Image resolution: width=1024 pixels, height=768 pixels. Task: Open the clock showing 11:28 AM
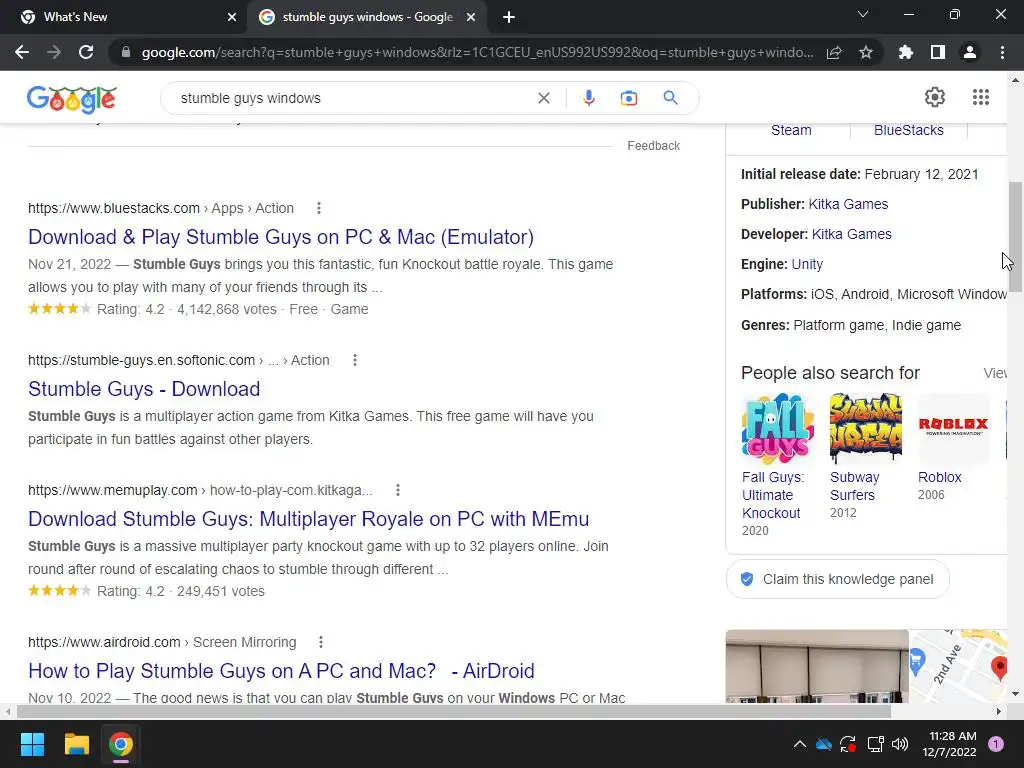[x=950, y=744]
